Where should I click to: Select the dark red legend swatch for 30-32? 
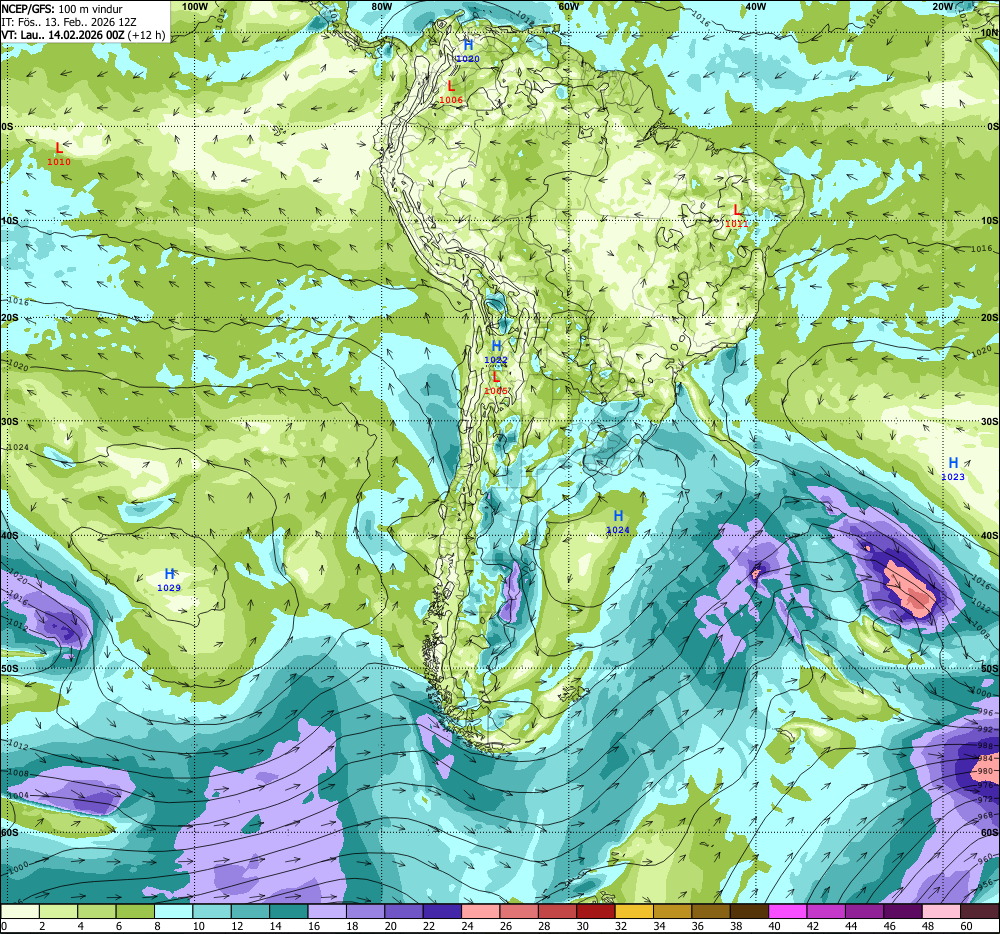click(x=596, y=911)
